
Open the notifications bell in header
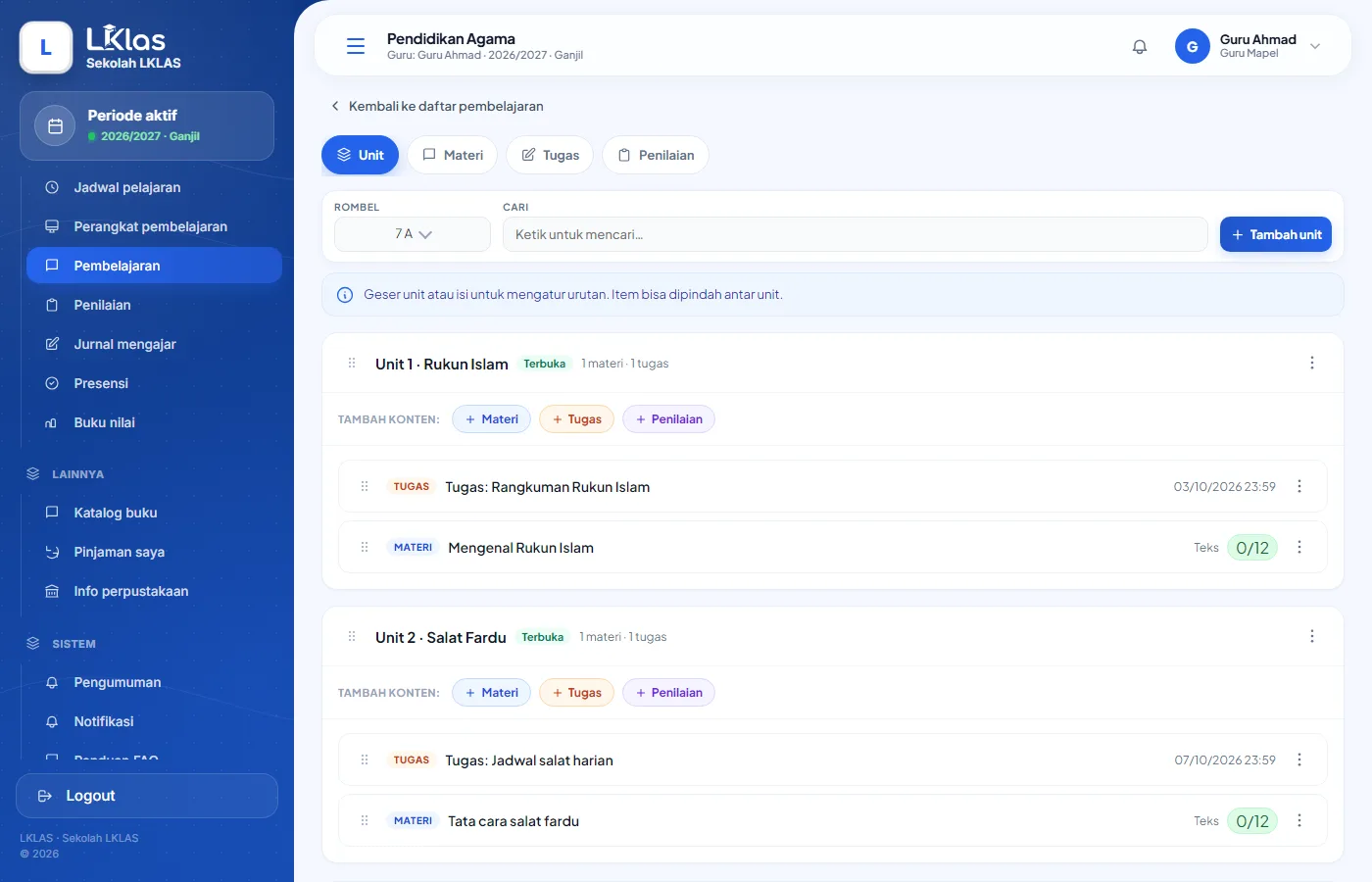pyautogui.click(x=1140, y=46)
